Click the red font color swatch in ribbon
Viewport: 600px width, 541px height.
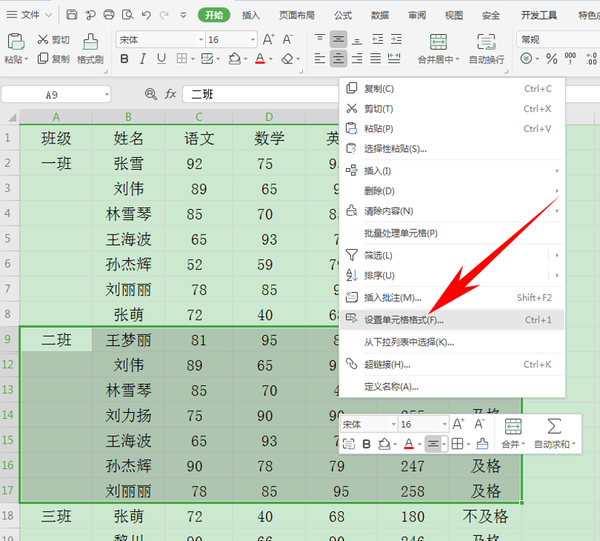coord(259,59)
